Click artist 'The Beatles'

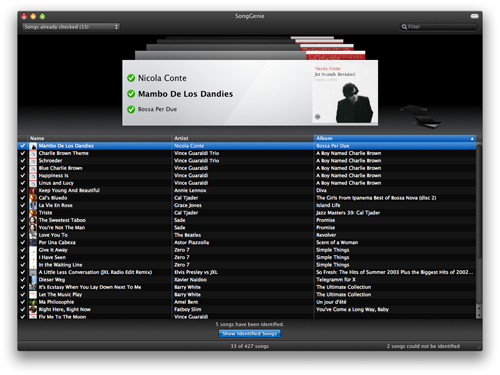(x=187, y=235)
